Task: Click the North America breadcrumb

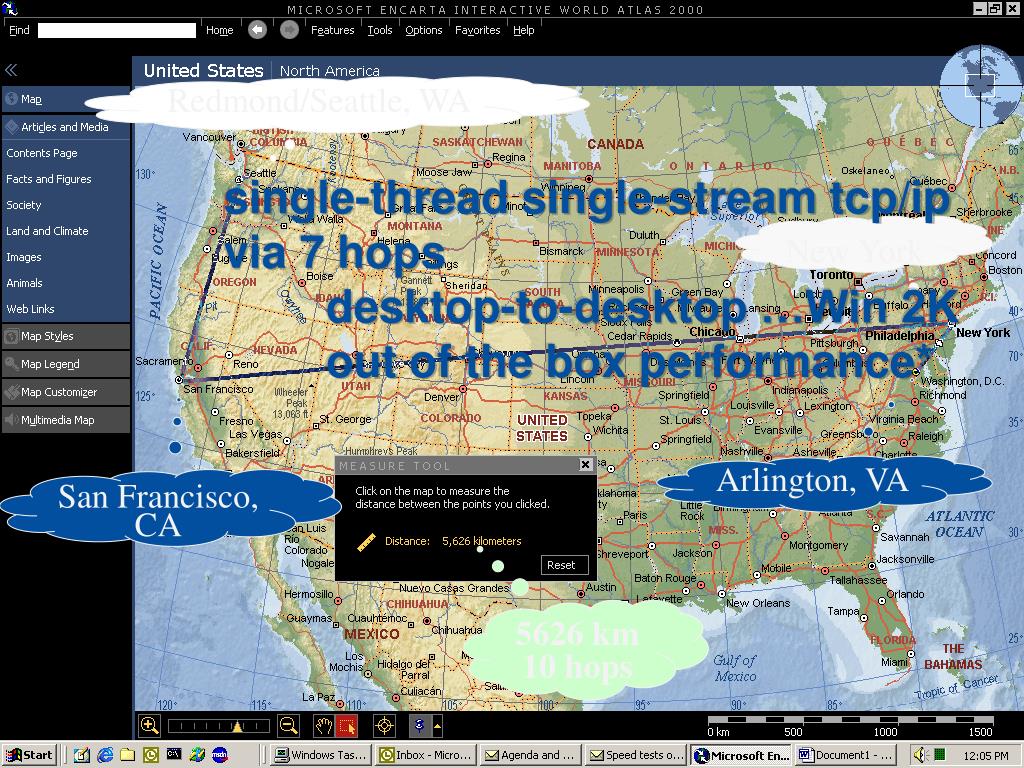Action: 330,71
